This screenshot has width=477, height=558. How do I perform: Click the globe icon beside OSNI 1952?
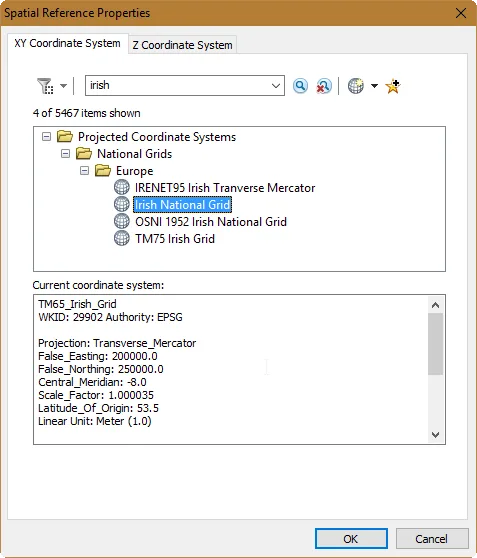coord(122,221)
